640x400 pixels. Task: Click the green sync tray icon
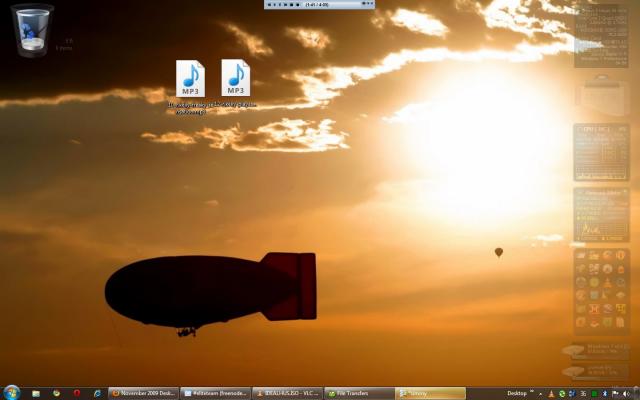tap(562, 394)
